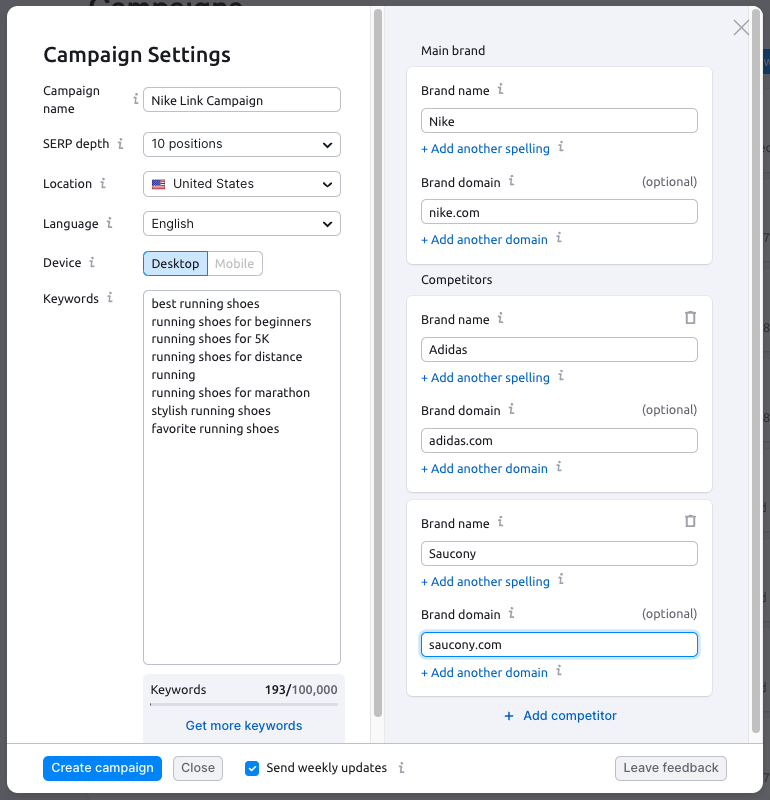
Task: Click info icon next to Adidas Brand name
Action: (x=501, y=318)
